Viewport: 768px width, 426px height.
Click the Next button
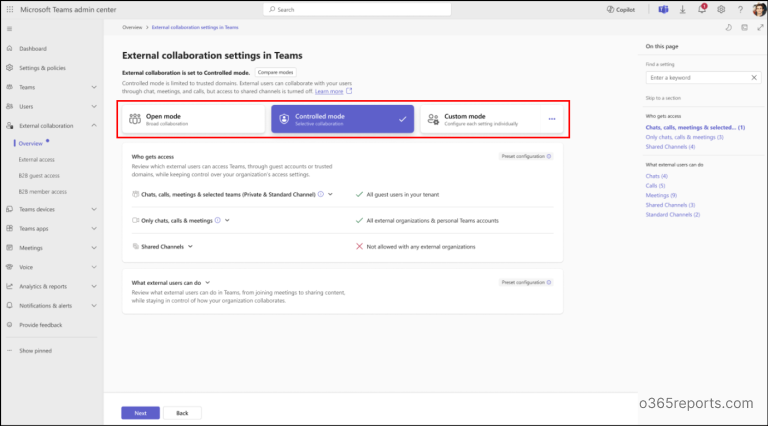(x=141, y=413)
